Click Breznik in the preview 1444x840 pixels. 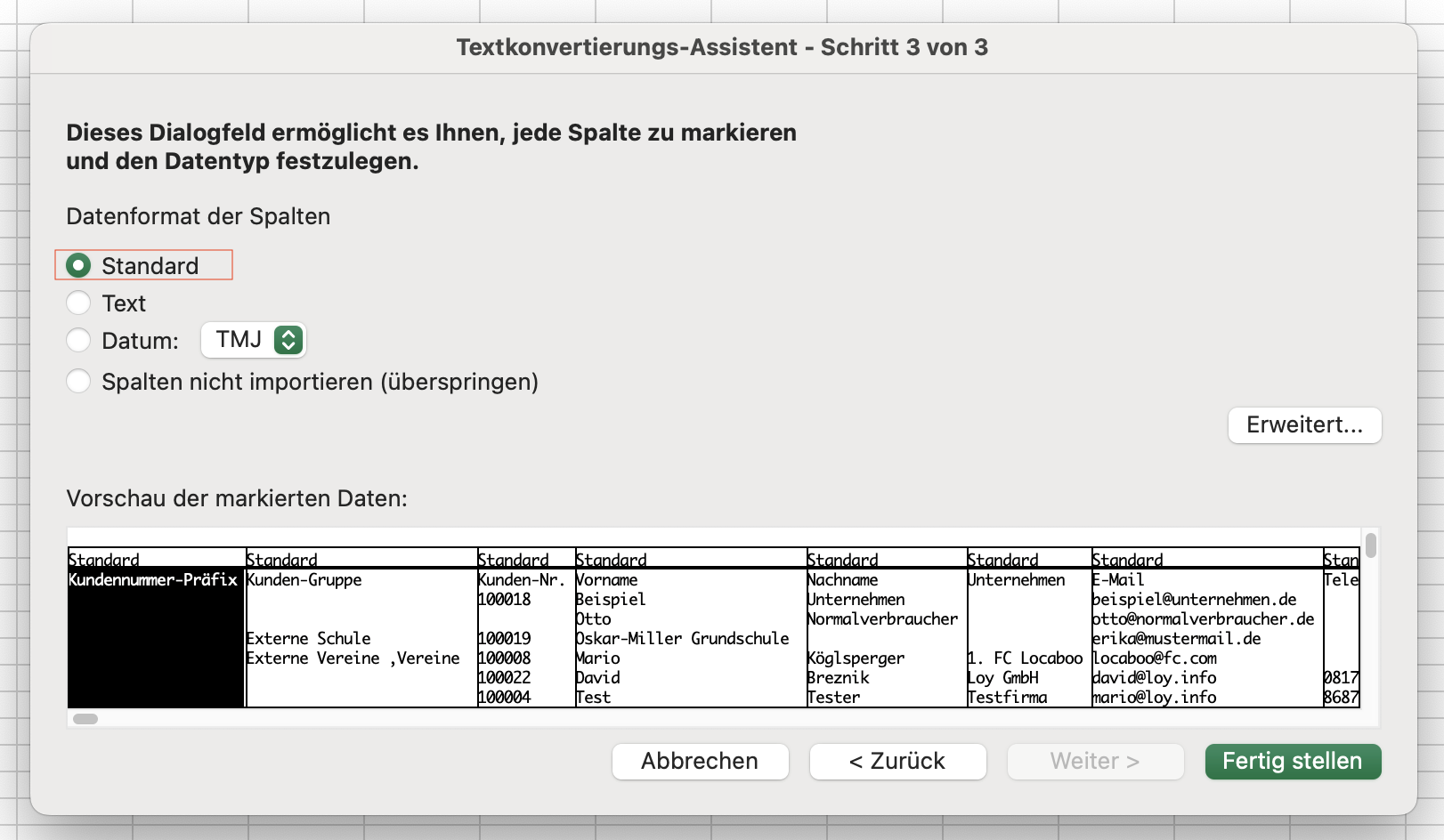point(839,678)
